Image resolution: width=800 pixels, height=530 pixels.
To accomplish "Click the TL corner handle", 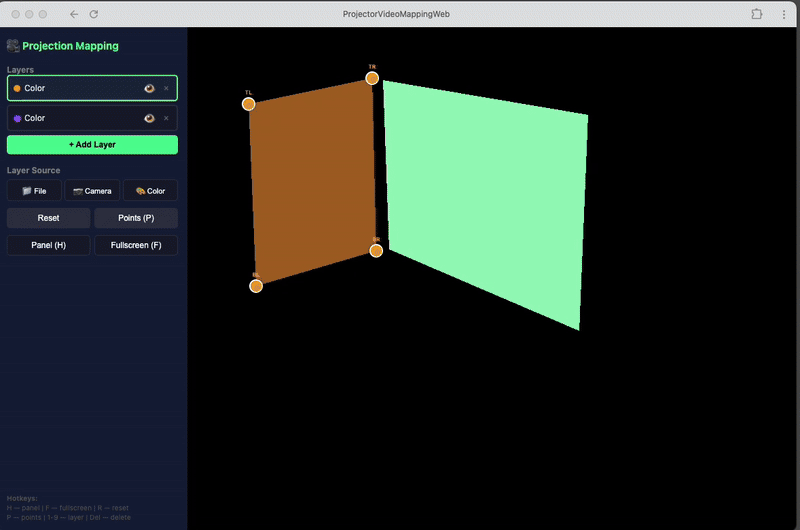I will (249, 104).
